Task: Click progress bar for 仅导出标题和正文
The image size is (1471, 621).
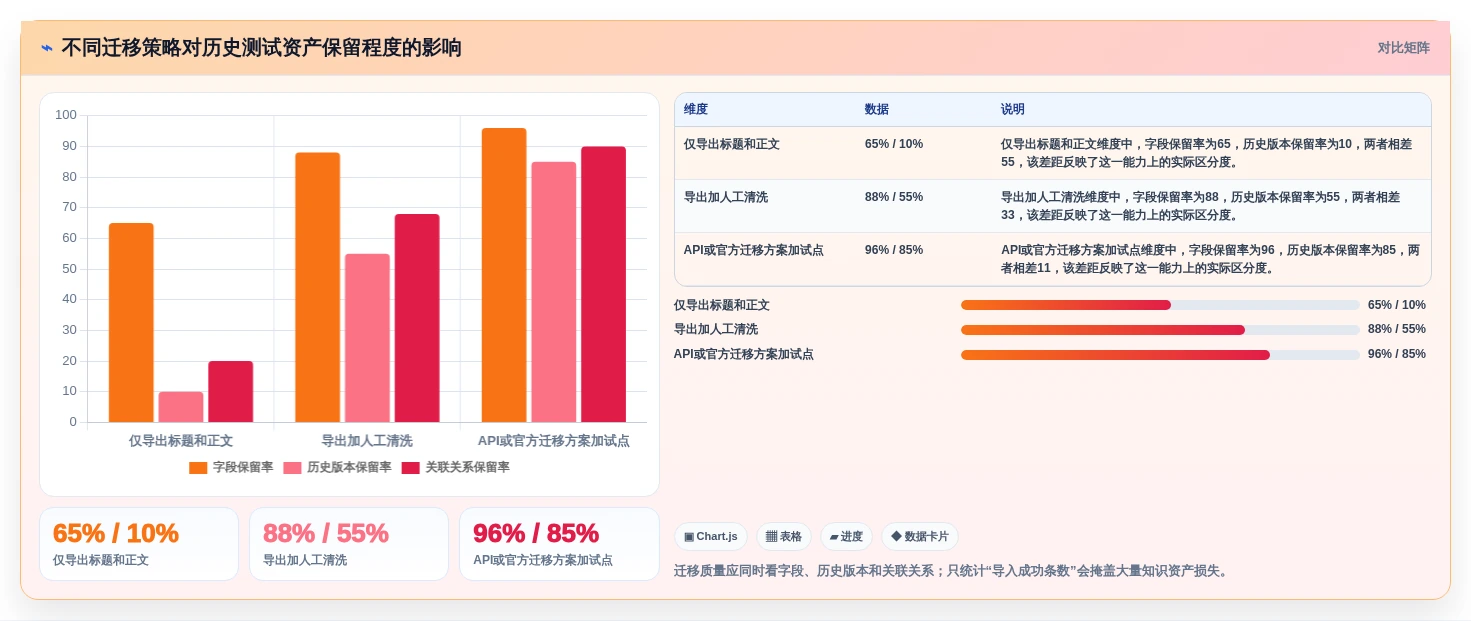Action: 1160,305
